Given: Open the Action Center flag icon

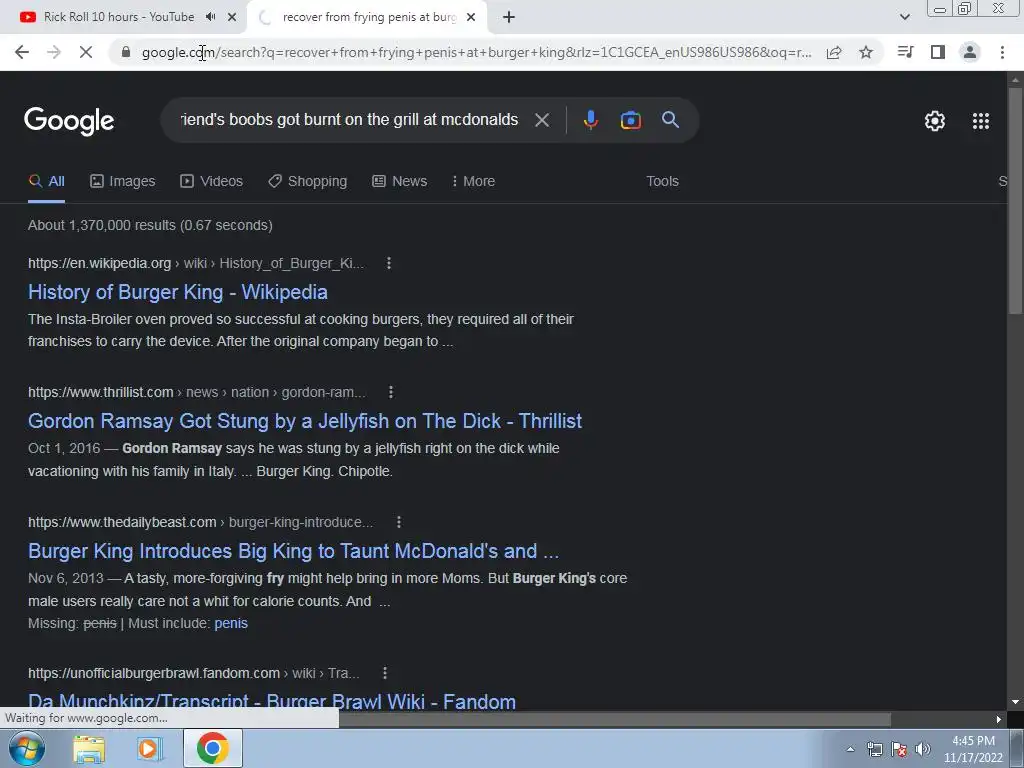Looking at the screenshot, I should (899, 749).
